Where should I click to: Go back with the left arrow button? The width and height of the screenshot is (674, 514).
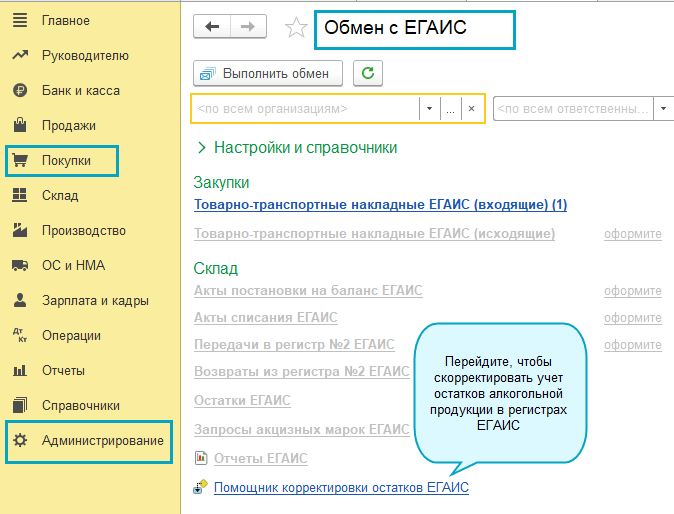212,27
